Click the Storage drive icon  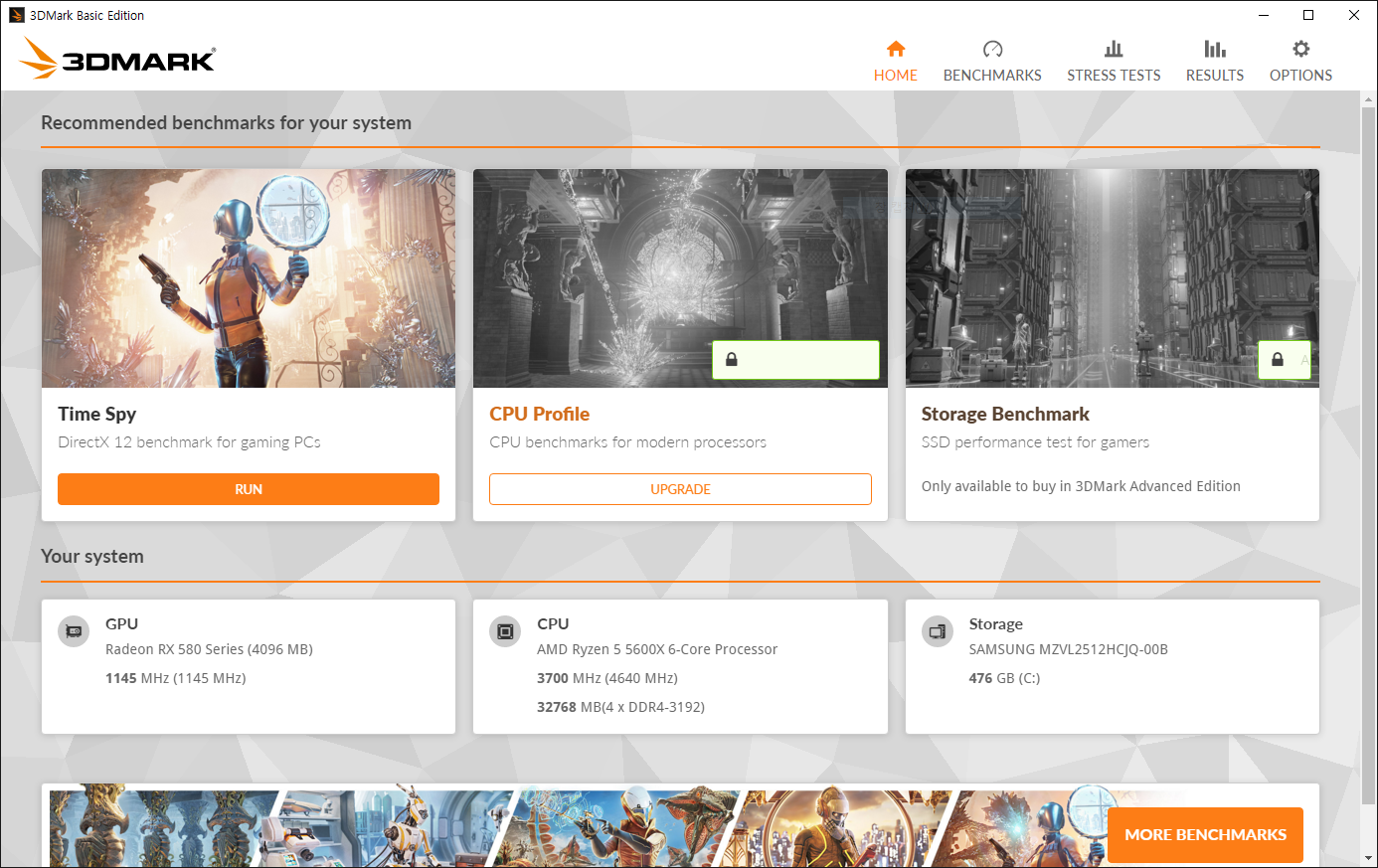point(938,631)
